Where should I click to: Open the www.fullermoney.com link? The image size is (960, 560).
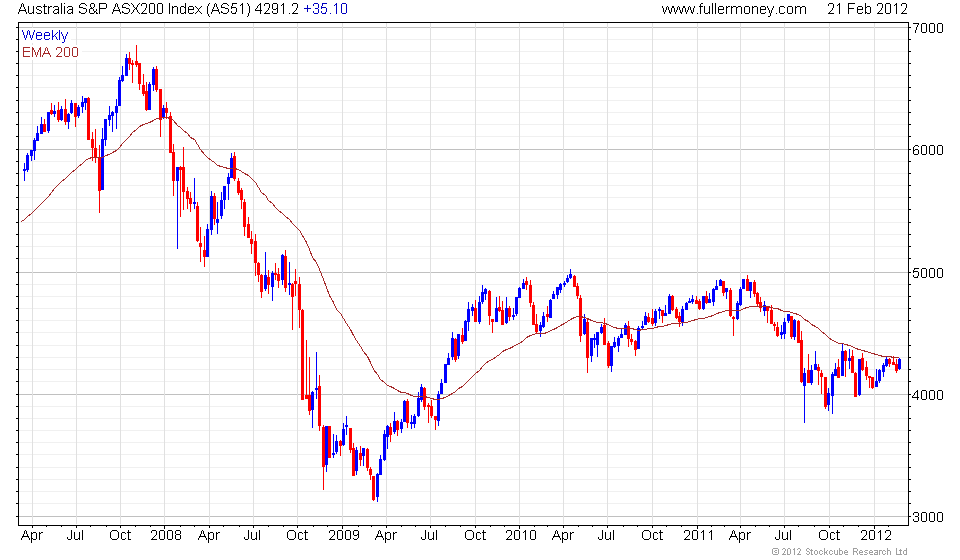(734, 9)
